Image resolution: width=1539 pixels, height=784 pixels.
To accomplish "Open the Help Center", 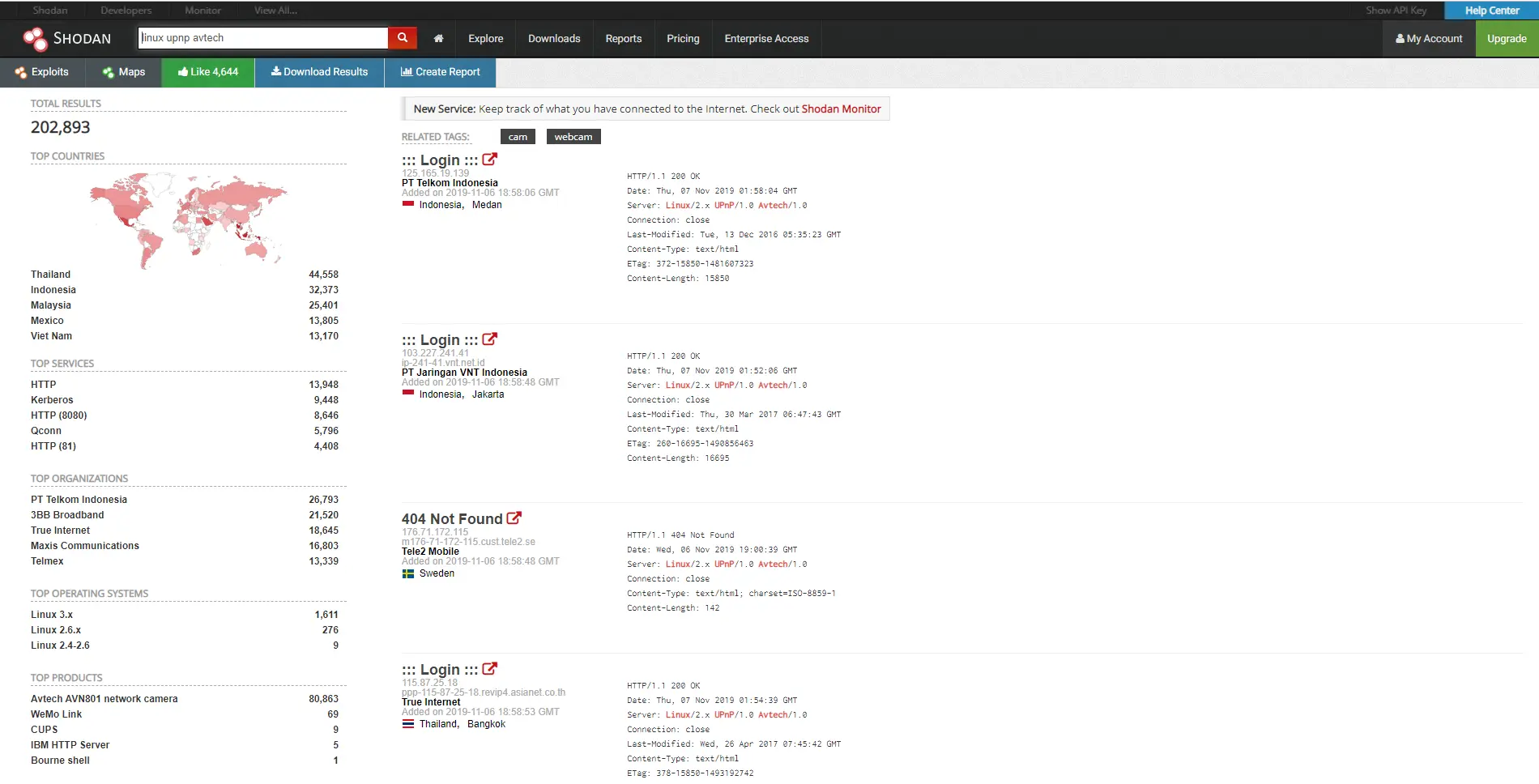I will tap(1492, 11).
